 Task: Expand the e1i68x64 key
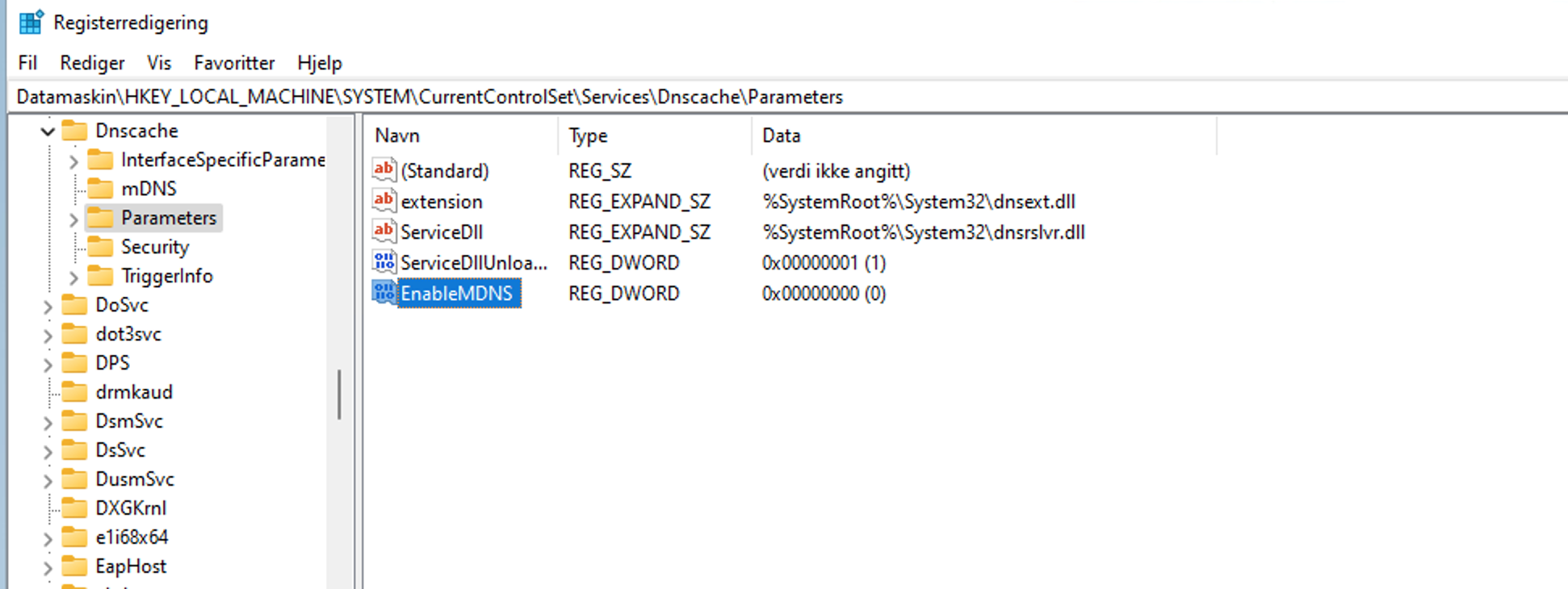(48, 539)
